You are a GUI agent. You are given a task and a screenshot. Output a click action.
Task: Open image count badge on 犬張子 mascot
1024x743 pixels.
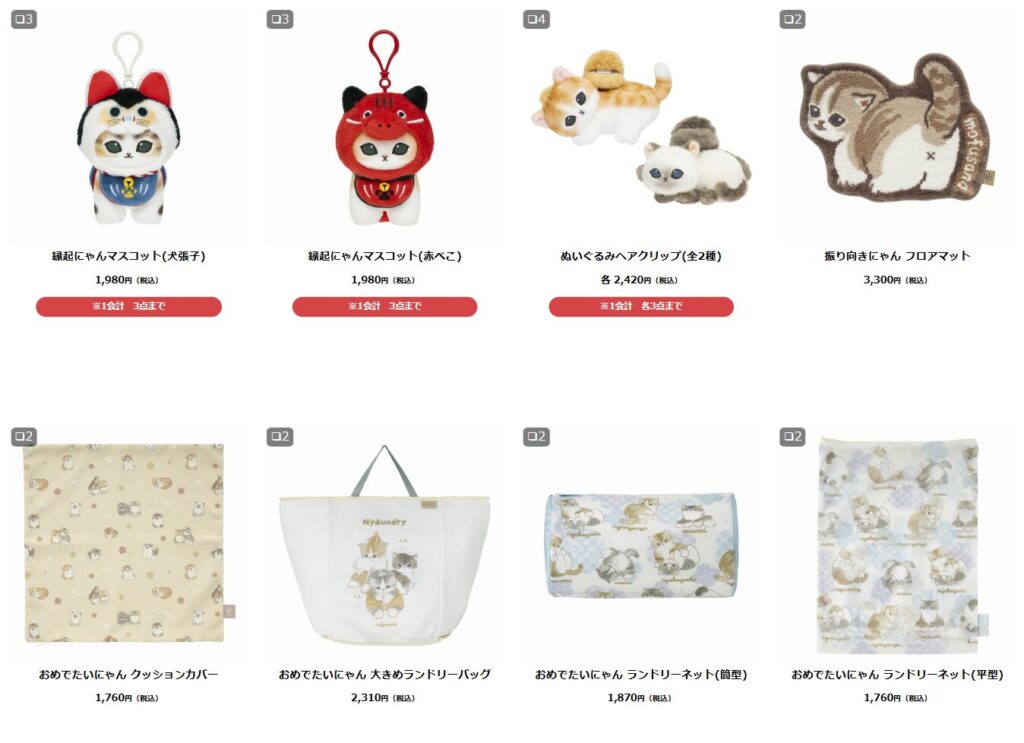coord(24,19)
